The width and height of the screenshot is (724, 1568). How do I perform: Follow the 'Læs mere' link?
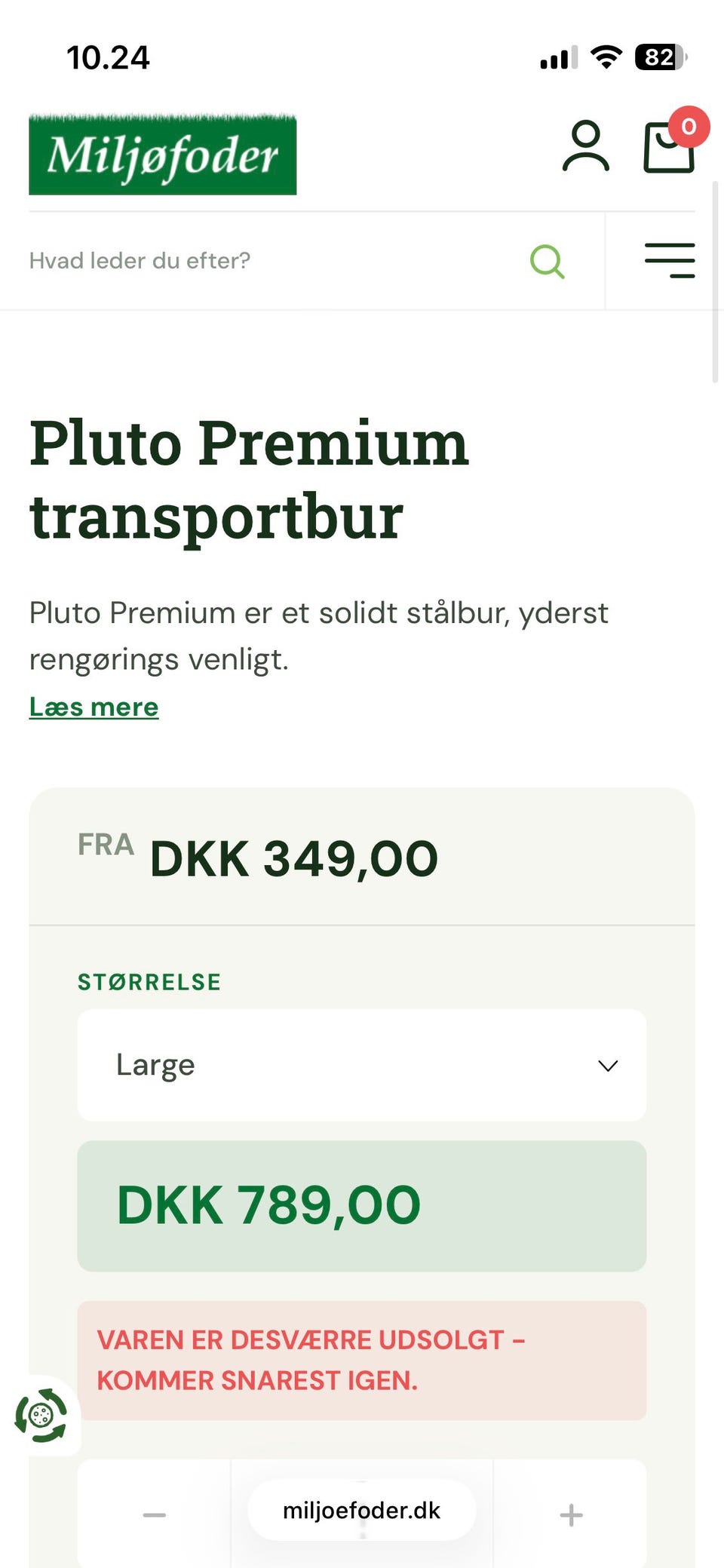pyautogui.click(x=94, y=707)
